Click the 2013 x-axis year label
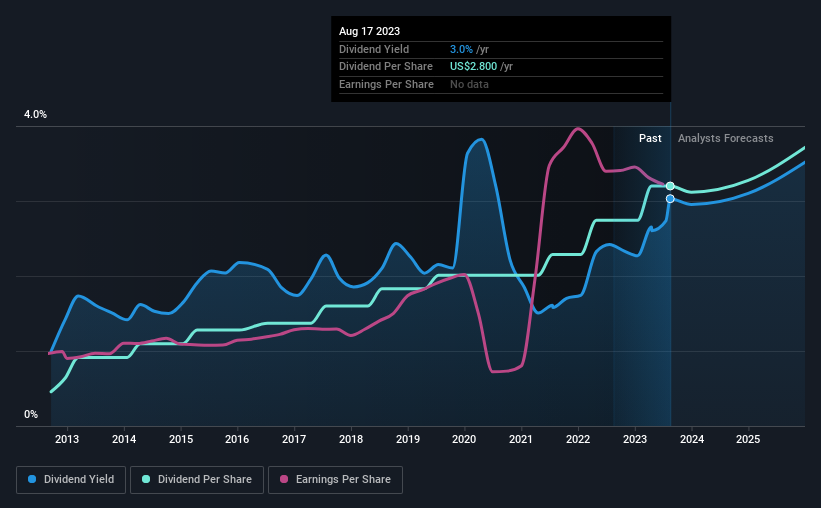Image resolution: width=821 pixels, height=508 pixels. coord(67,439)
